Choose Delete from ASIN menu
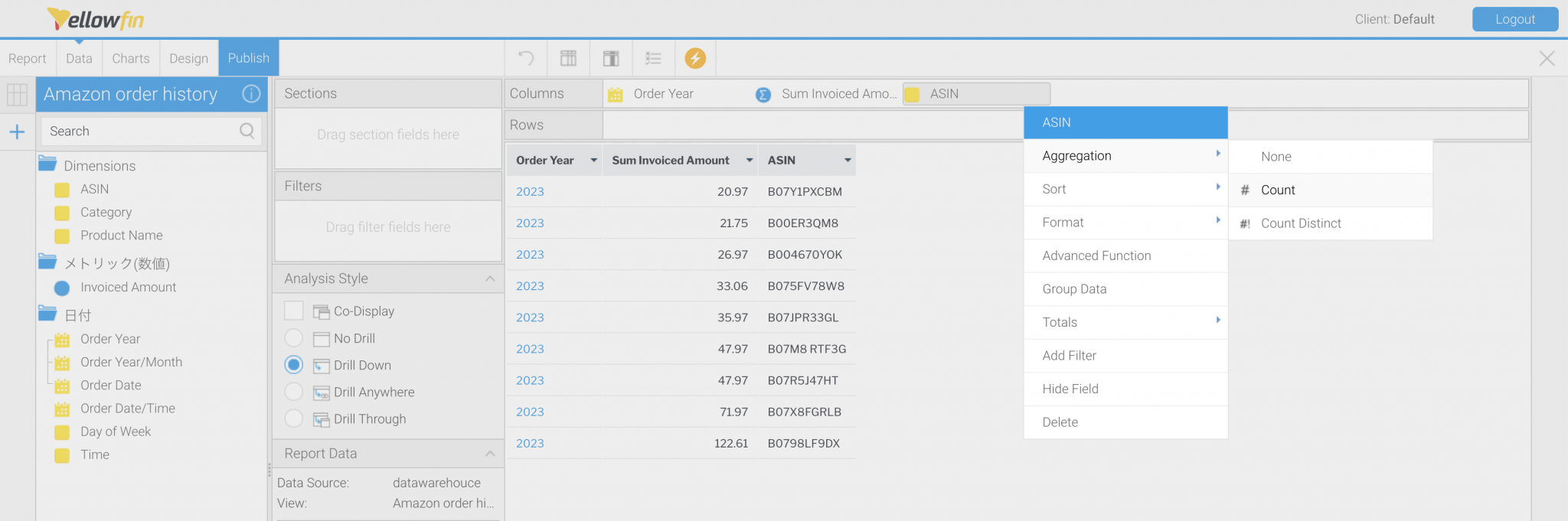The width and height of the screenshot is (1568, 521). pyautogui.click(x=1125, y=422)
